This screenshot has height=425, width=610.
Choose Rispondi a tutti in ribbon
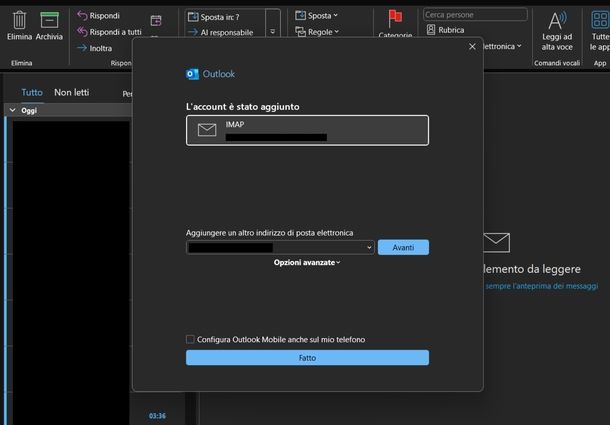pyautogui.click(x=109, y=32)
